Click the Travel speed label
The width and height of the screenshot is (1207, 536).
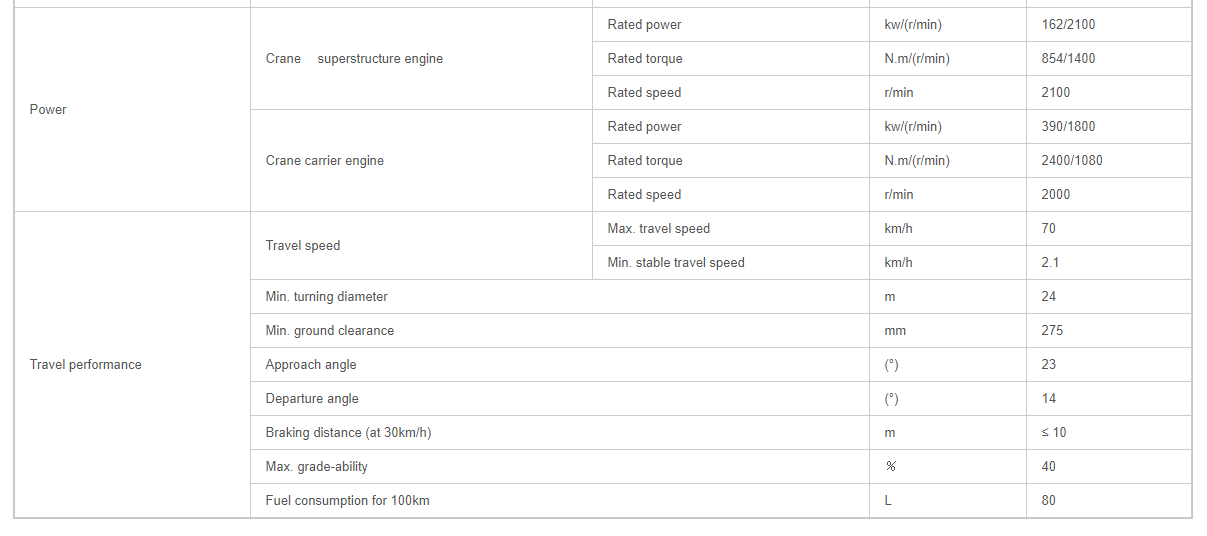303,246
